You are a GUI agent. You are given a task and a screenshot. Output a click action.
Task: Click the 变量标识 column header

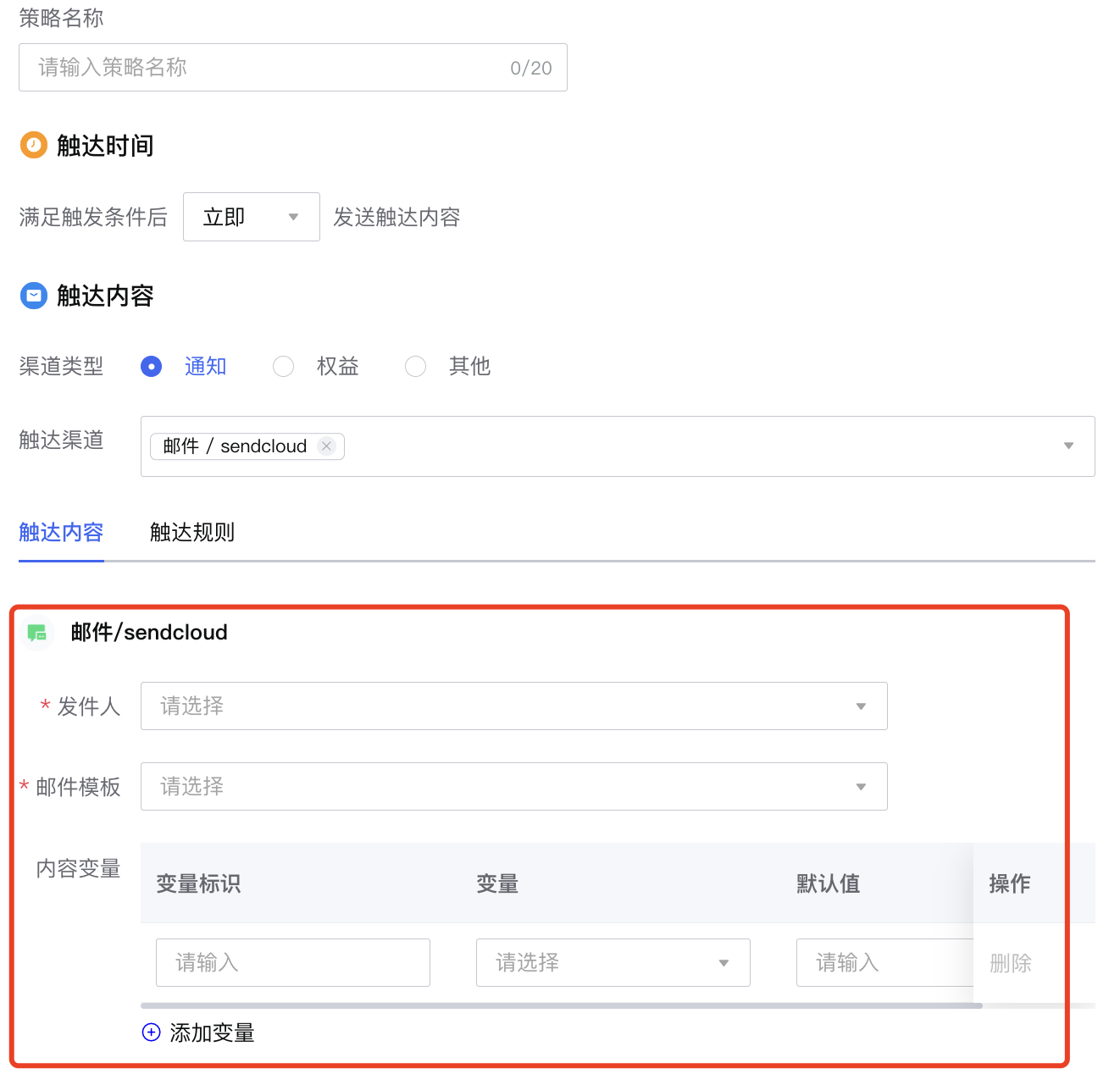(198, 883)
